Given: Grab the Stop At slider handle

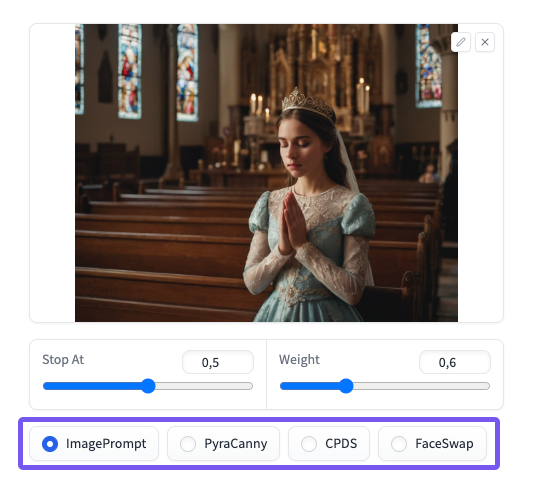Looking at the screenshot, I should coord(148,386).
